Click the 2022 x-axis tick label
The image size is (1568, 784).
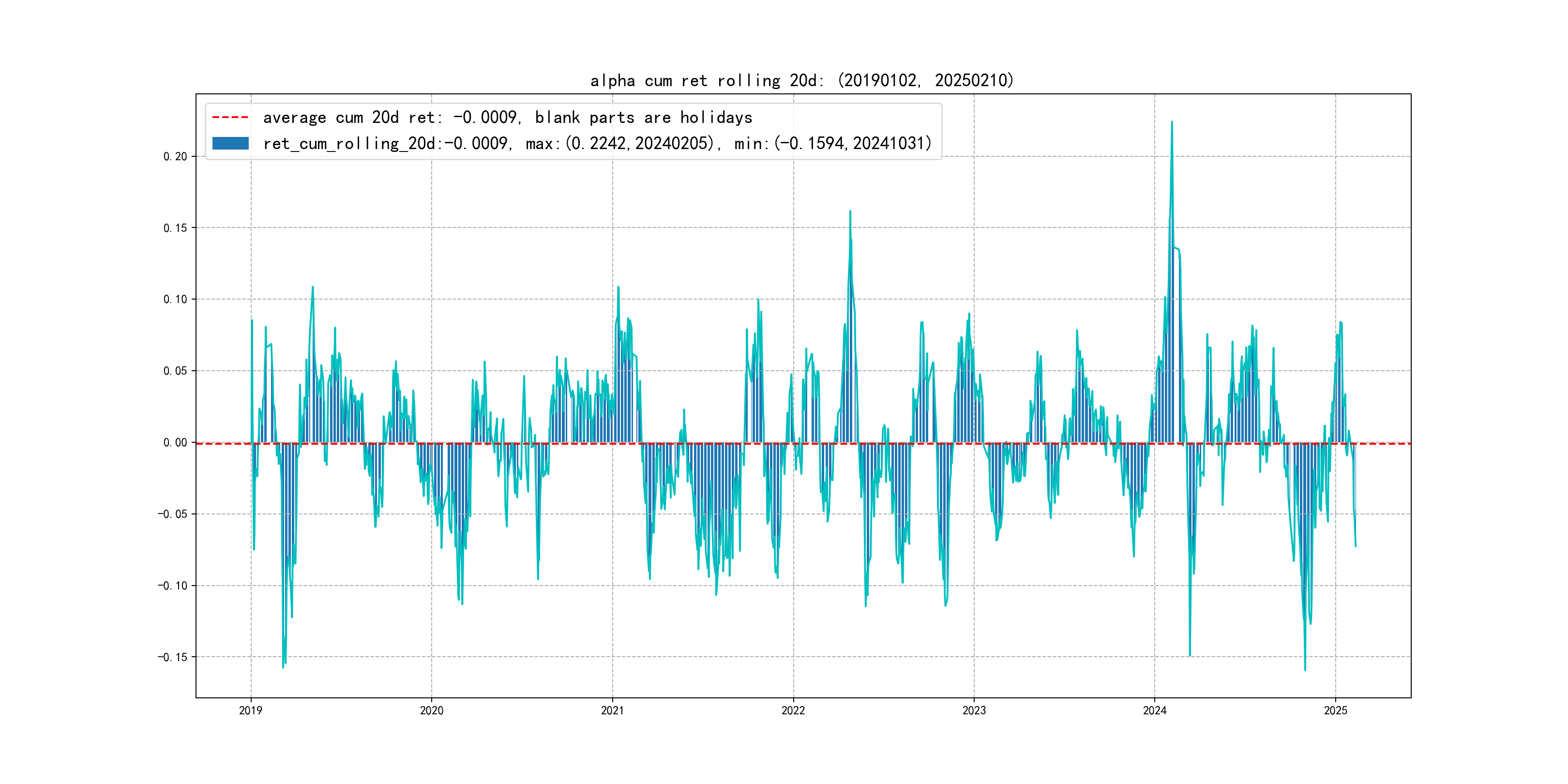pyautogui.click(x=793, y=710)
